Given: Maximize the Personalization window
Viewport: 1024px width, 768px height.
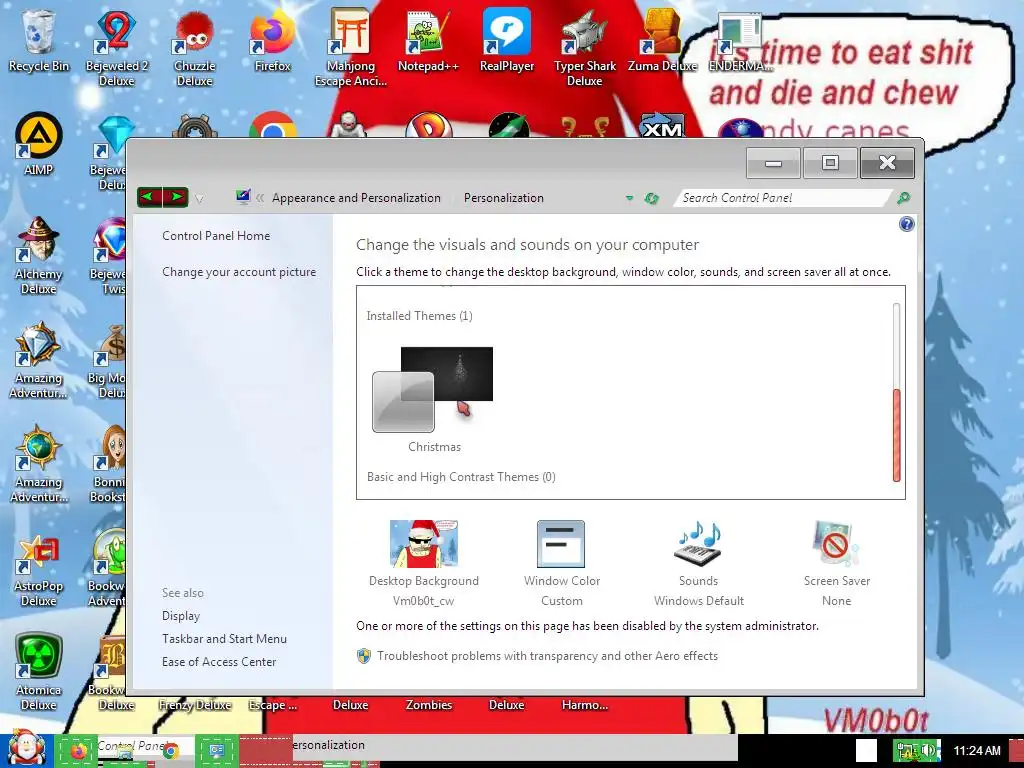Looking at the screenshot, I should pos(830,163).
